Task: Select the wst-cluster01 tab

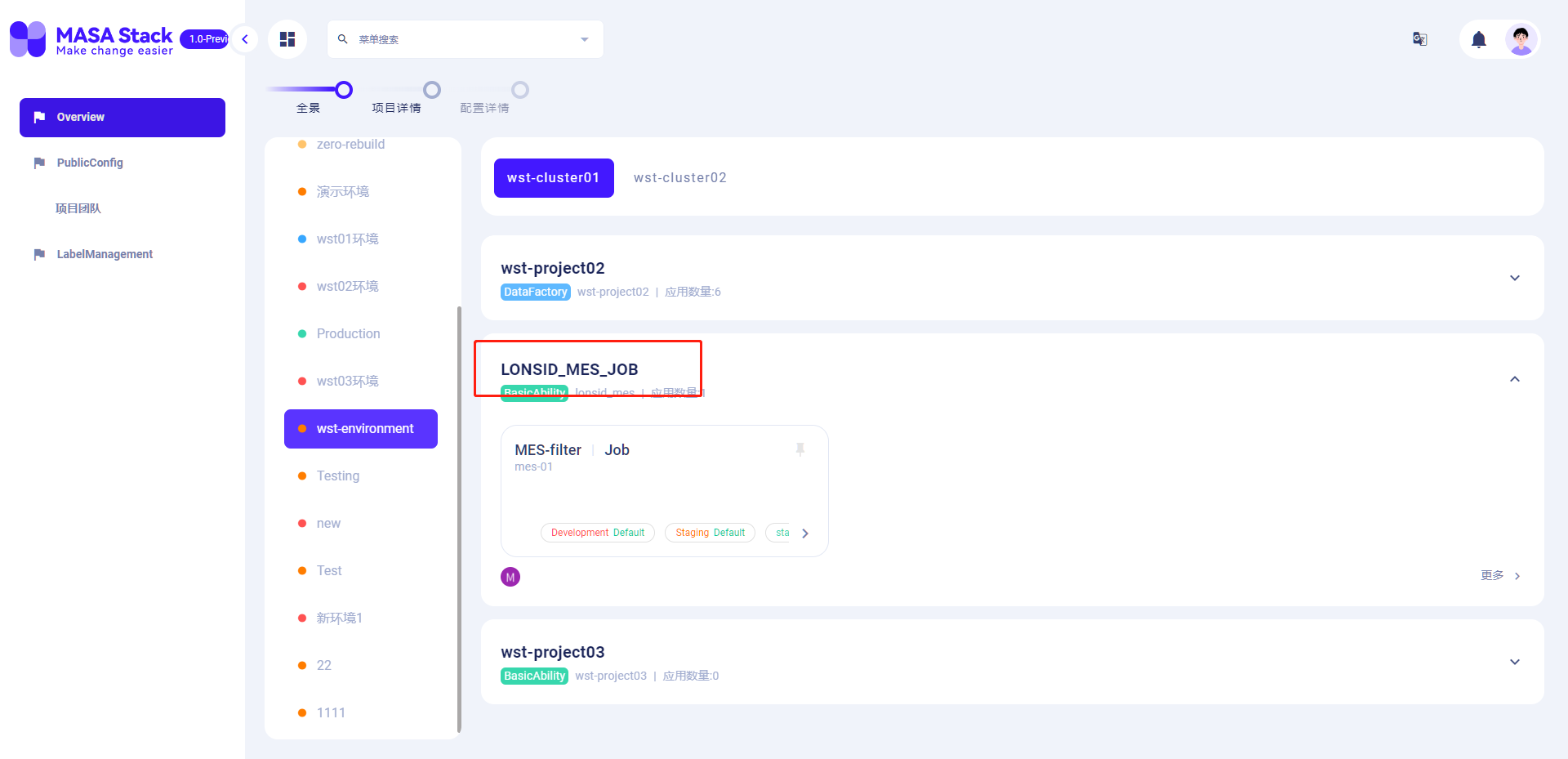Action: [x=554, y=178]
